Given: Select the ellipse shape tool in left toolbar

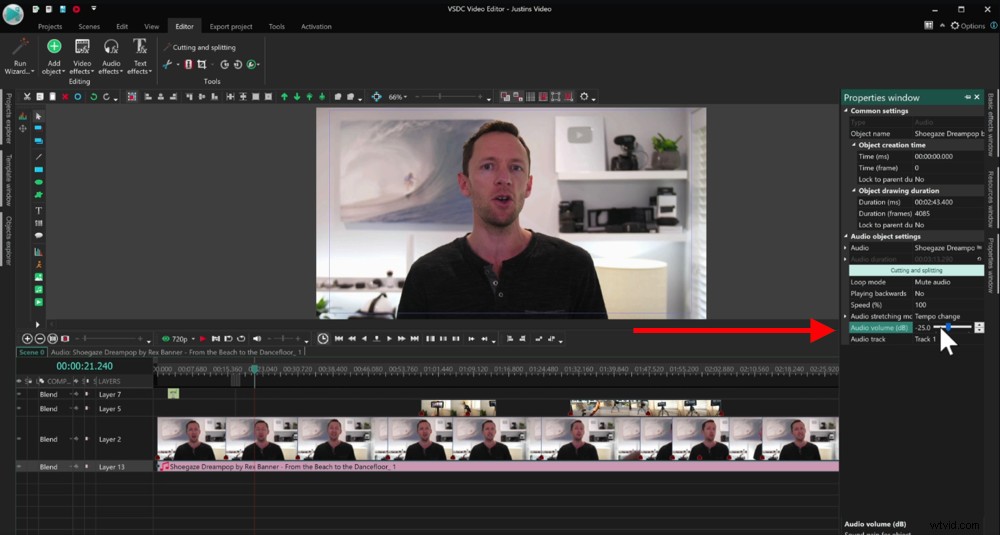Looking at the screenshot, I should pos(38,182).
